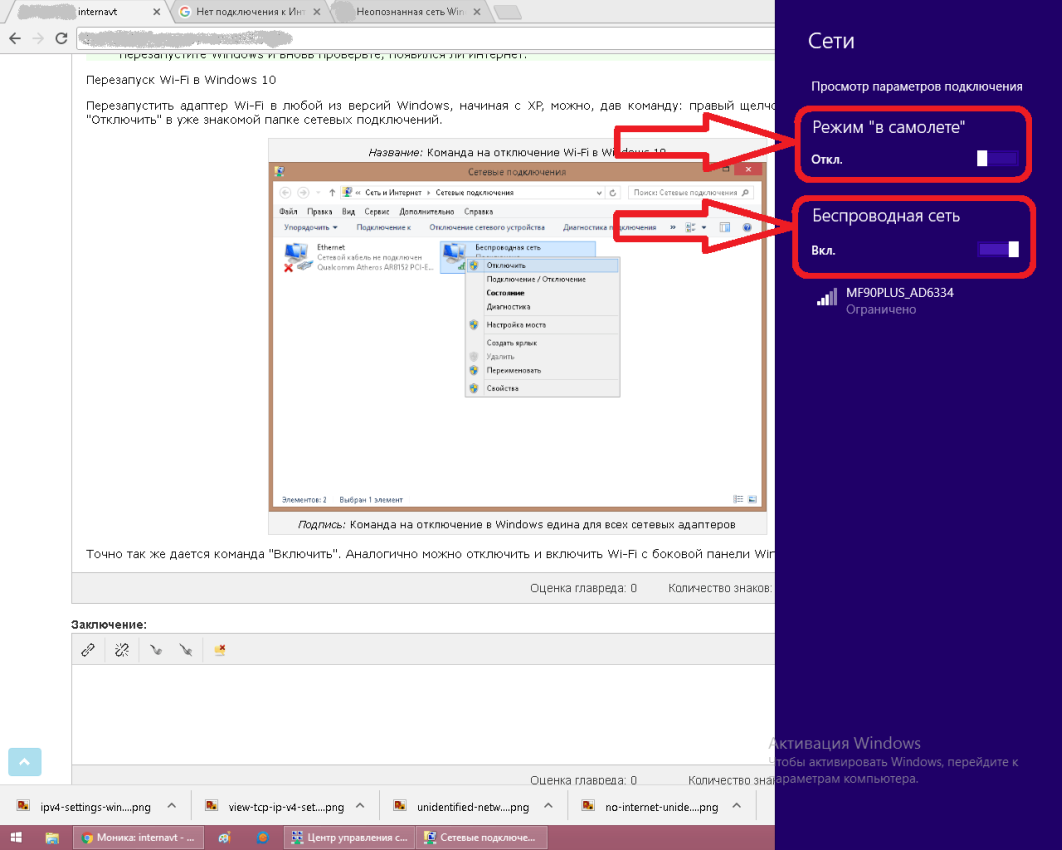
Task: Click the 'Перезапуск Wi-Fi в Windows 10' heading
Action: pyautogui.click(x=181, y=80)
